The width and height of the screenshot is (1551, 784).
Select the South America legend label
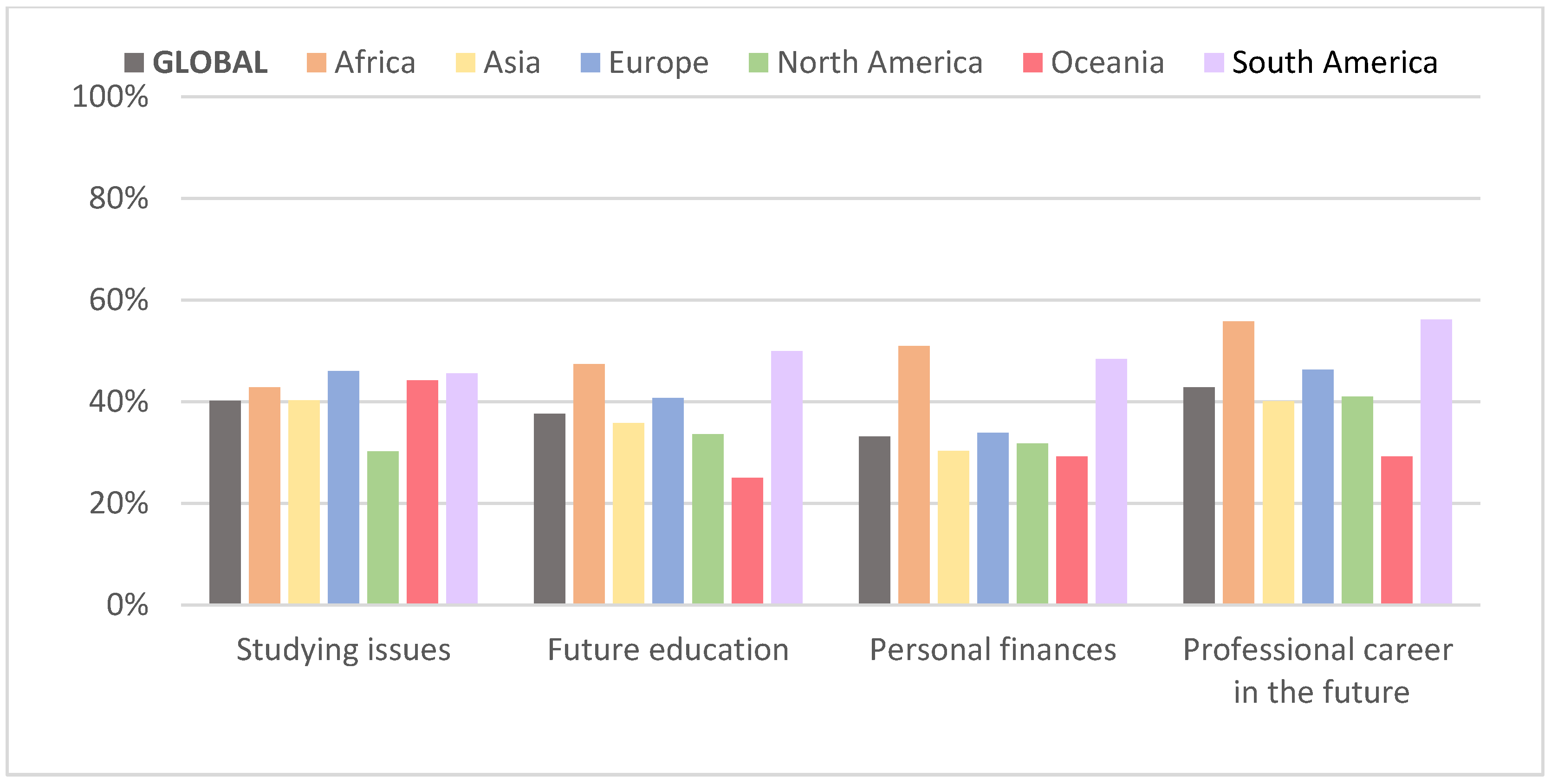coord(1335,63)
